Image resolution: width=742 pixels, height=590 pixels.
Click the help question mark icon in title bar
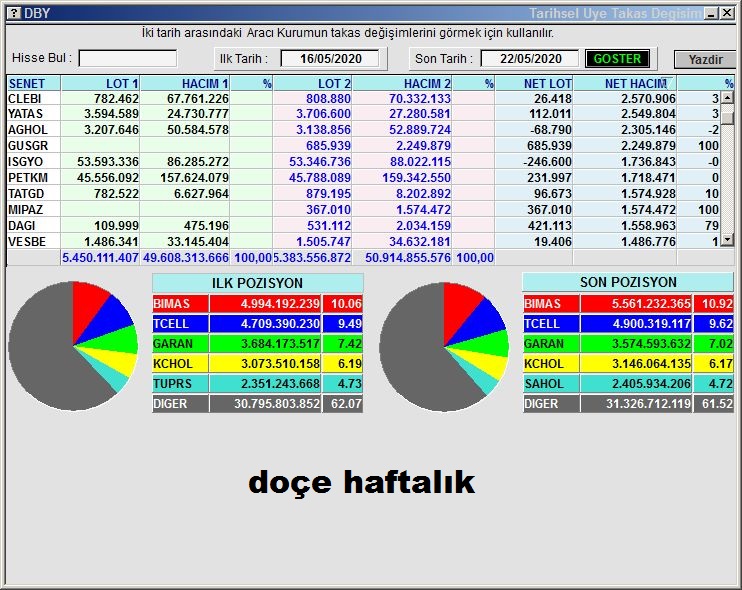pyautogui.click(x=14, y=13)
